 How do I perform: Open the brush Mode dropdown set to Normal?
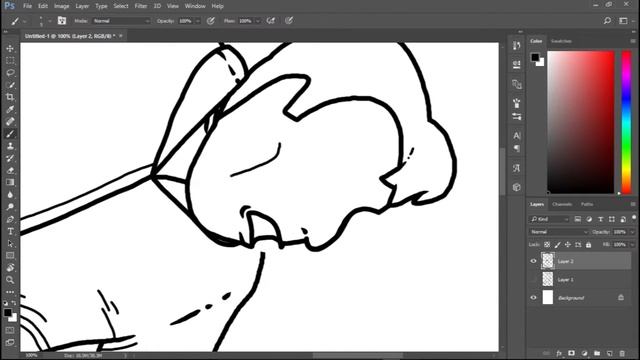(121, 21)
